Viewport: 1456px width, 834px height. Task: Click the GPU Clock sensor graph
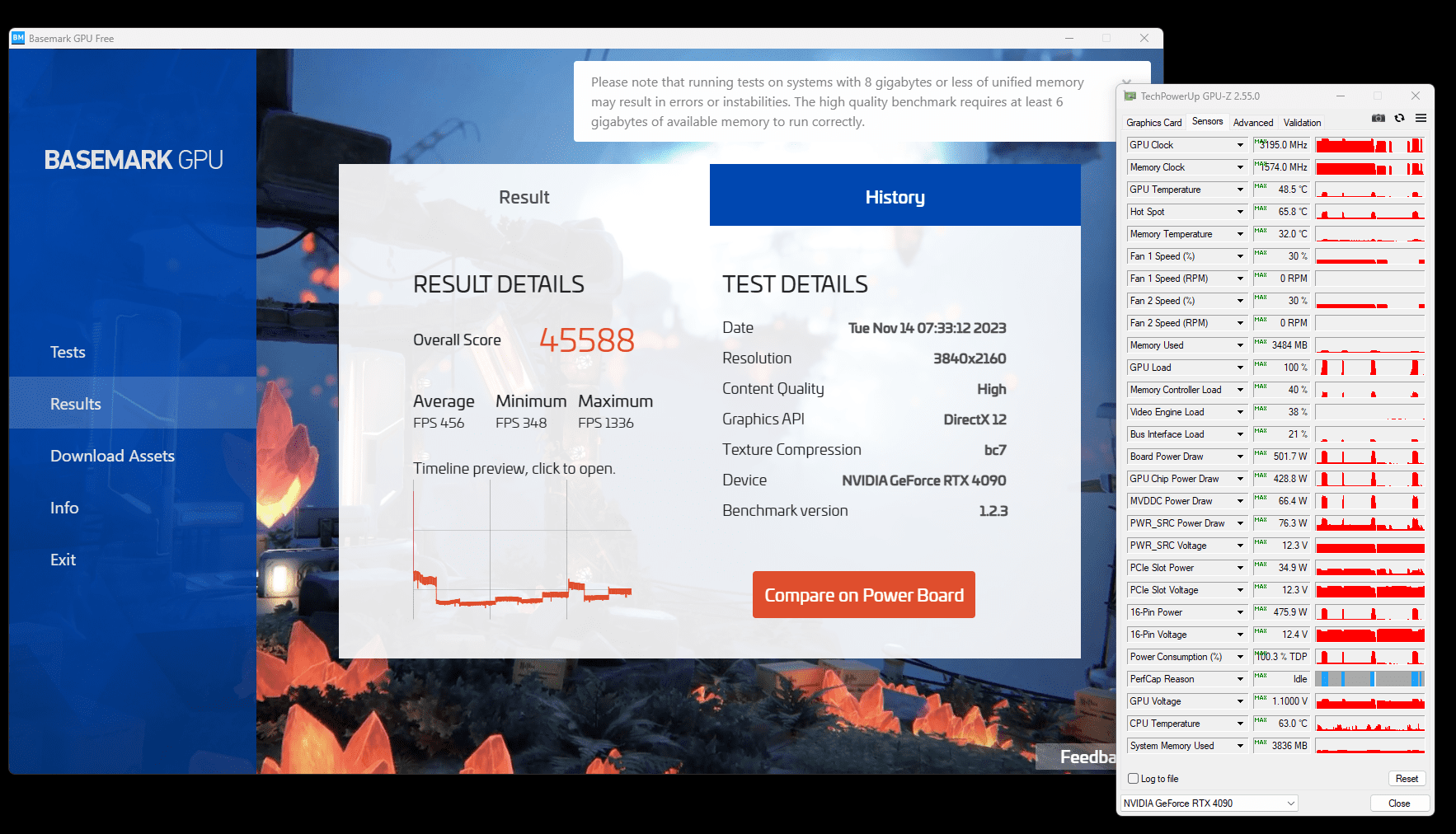1370,145
